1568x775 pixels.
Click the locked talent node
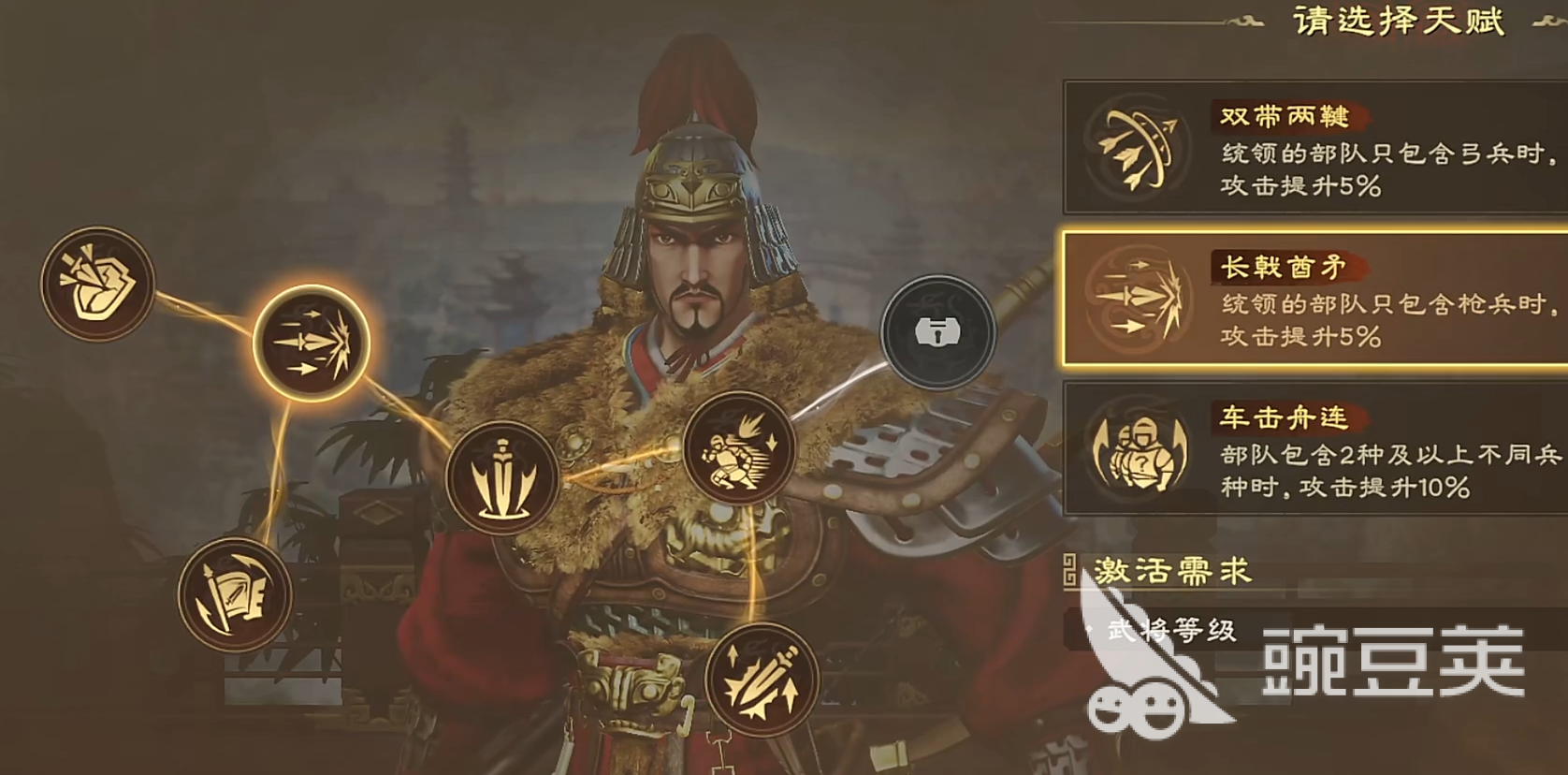[937, 331]
